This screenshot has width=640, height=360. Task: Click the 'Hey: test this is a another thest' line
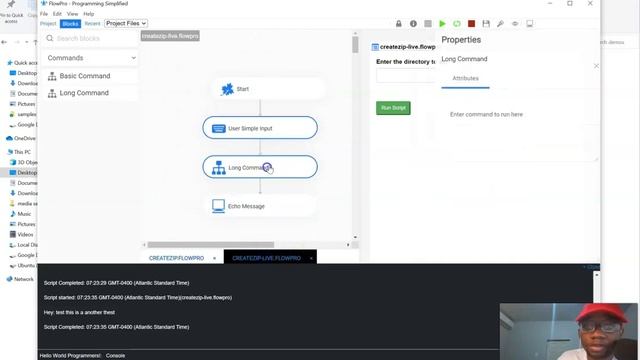[79, 312]
